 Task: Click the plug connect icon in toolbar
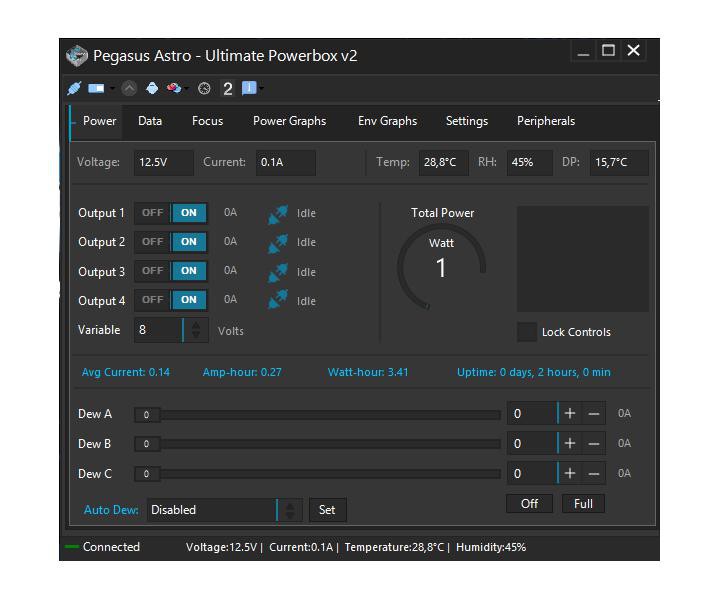pyautogui.click(x=74, y=88)
